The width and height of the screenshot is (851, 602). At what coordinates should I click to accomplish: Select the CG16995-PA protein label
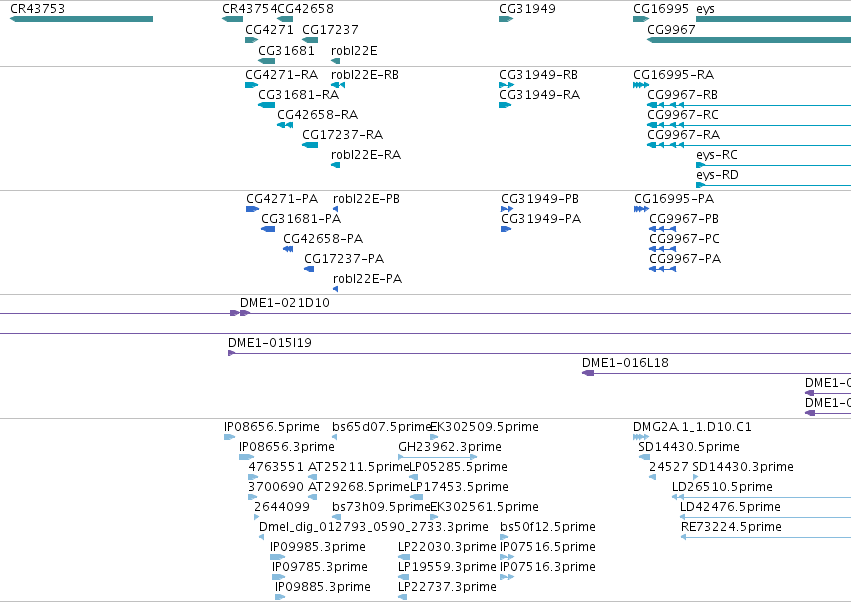pyautogui.click(x=674, y=199)
